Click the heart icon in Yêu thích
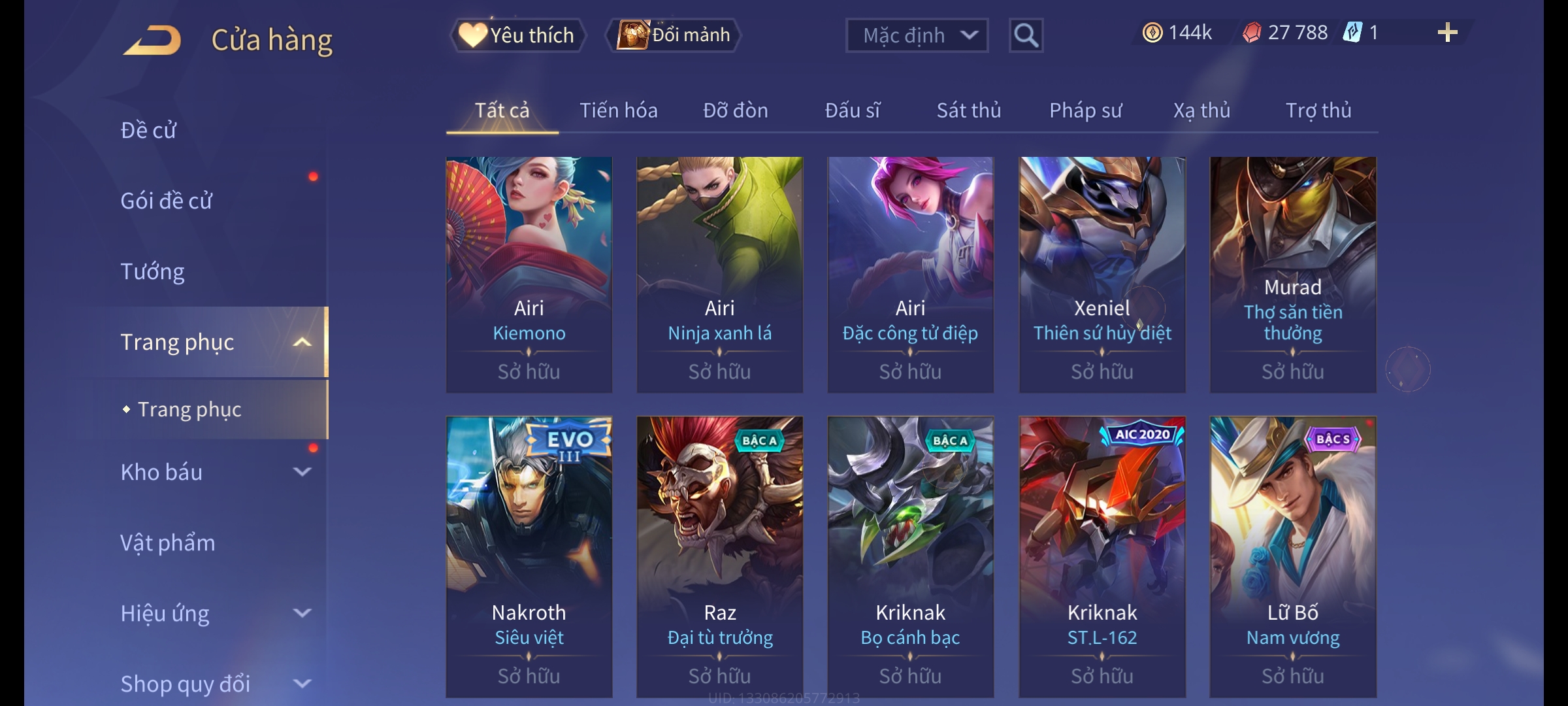1568x706 pixels. pyautogui.click(x=472, y=35)
